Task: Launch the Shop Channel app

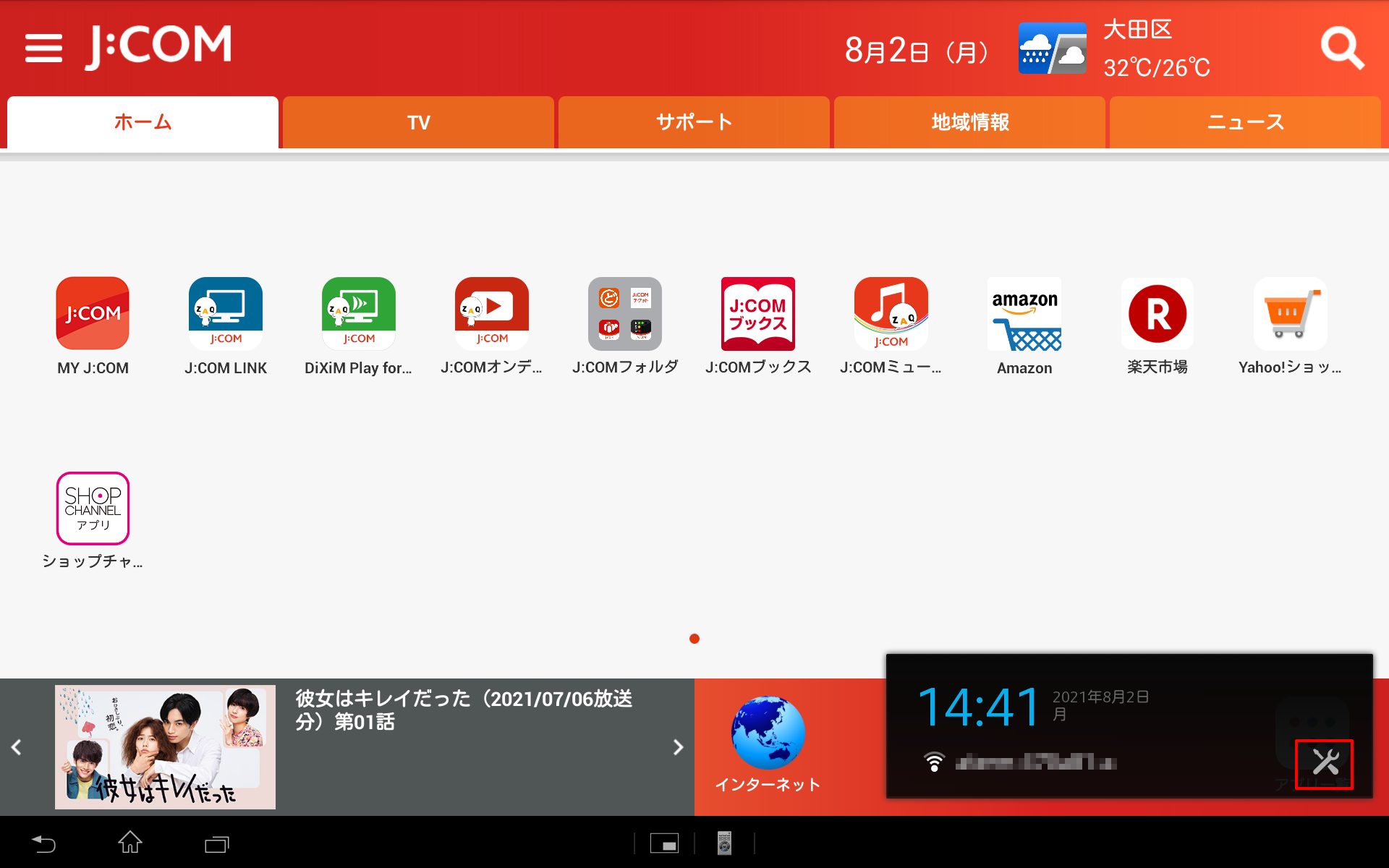Action: 93,508
